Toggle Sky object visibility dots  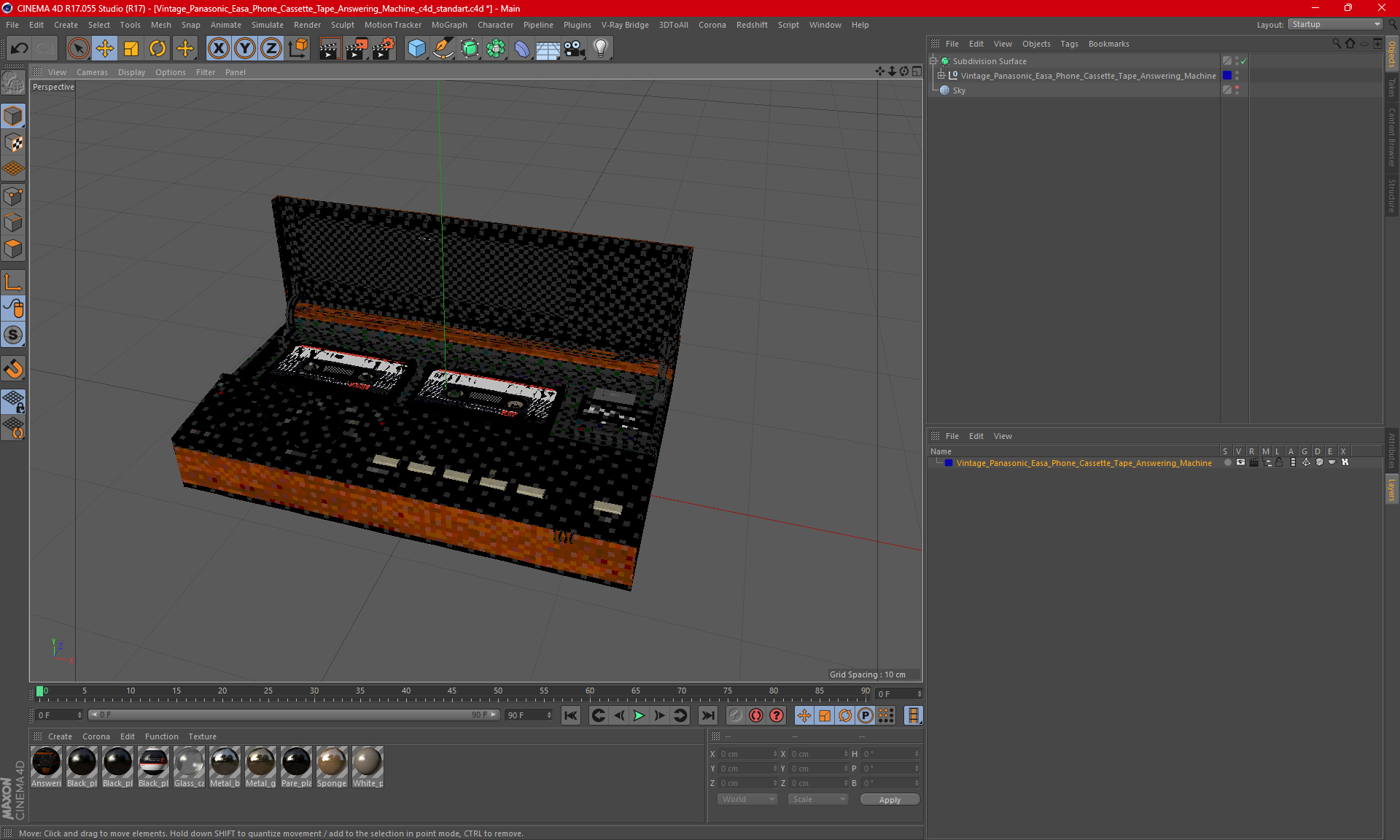[x=1237, y=90]
